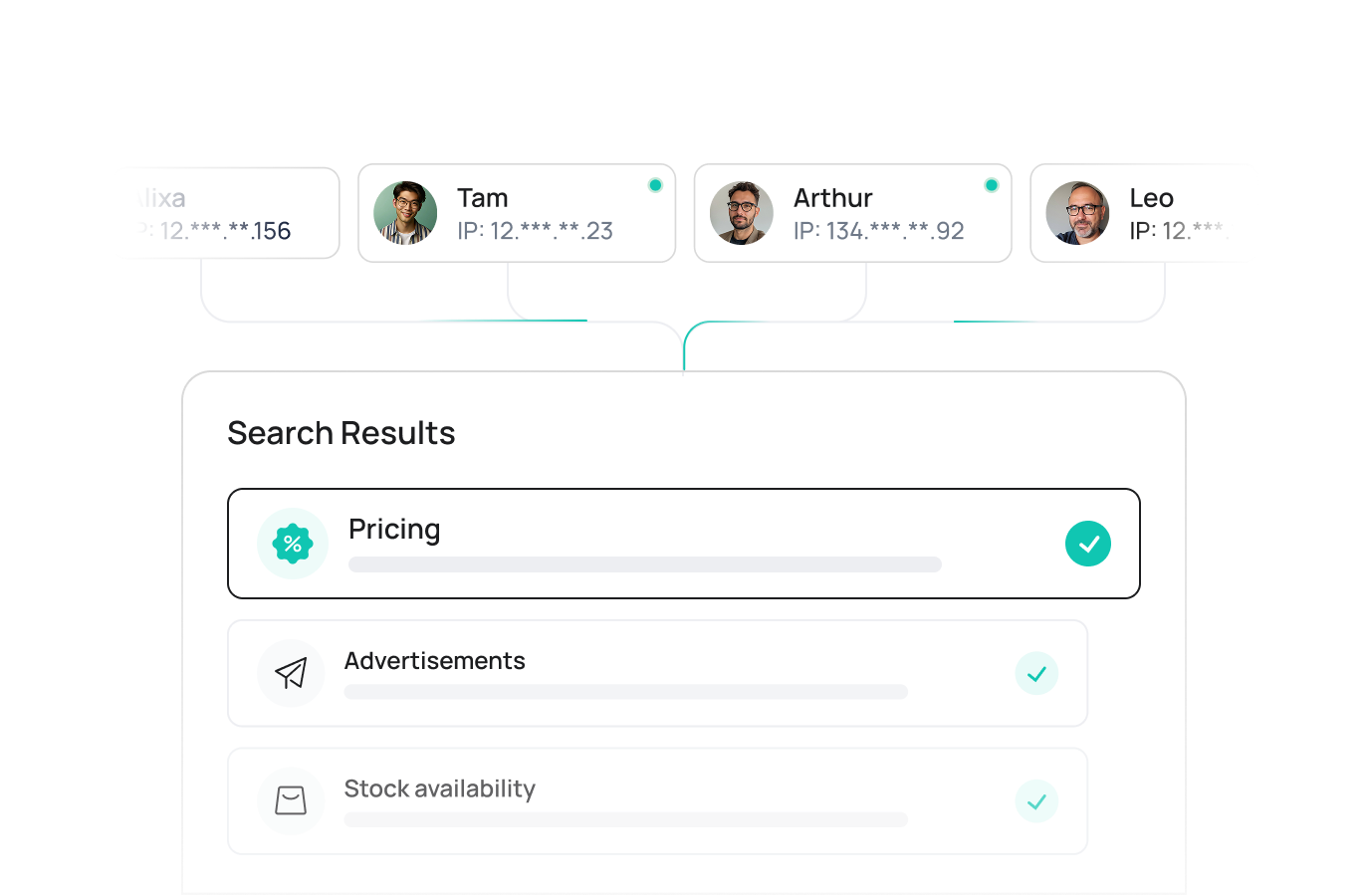Select the Pricing result label
The height and width of the screenshot is (896, 1368).
394,530
